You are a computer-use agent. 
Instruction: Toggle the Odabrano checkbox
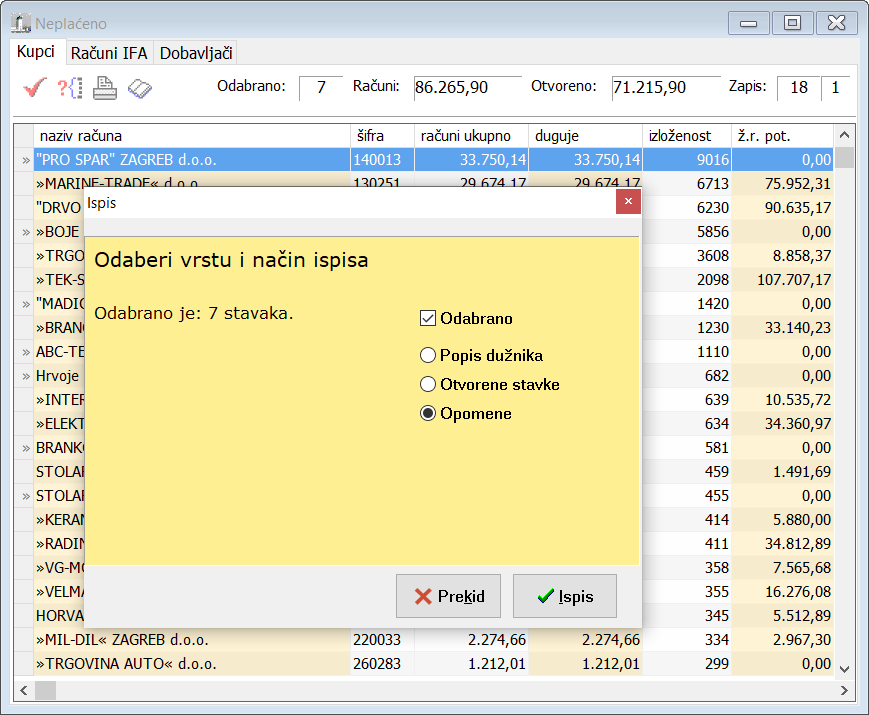pyautogui.click(x=428, y=319)
